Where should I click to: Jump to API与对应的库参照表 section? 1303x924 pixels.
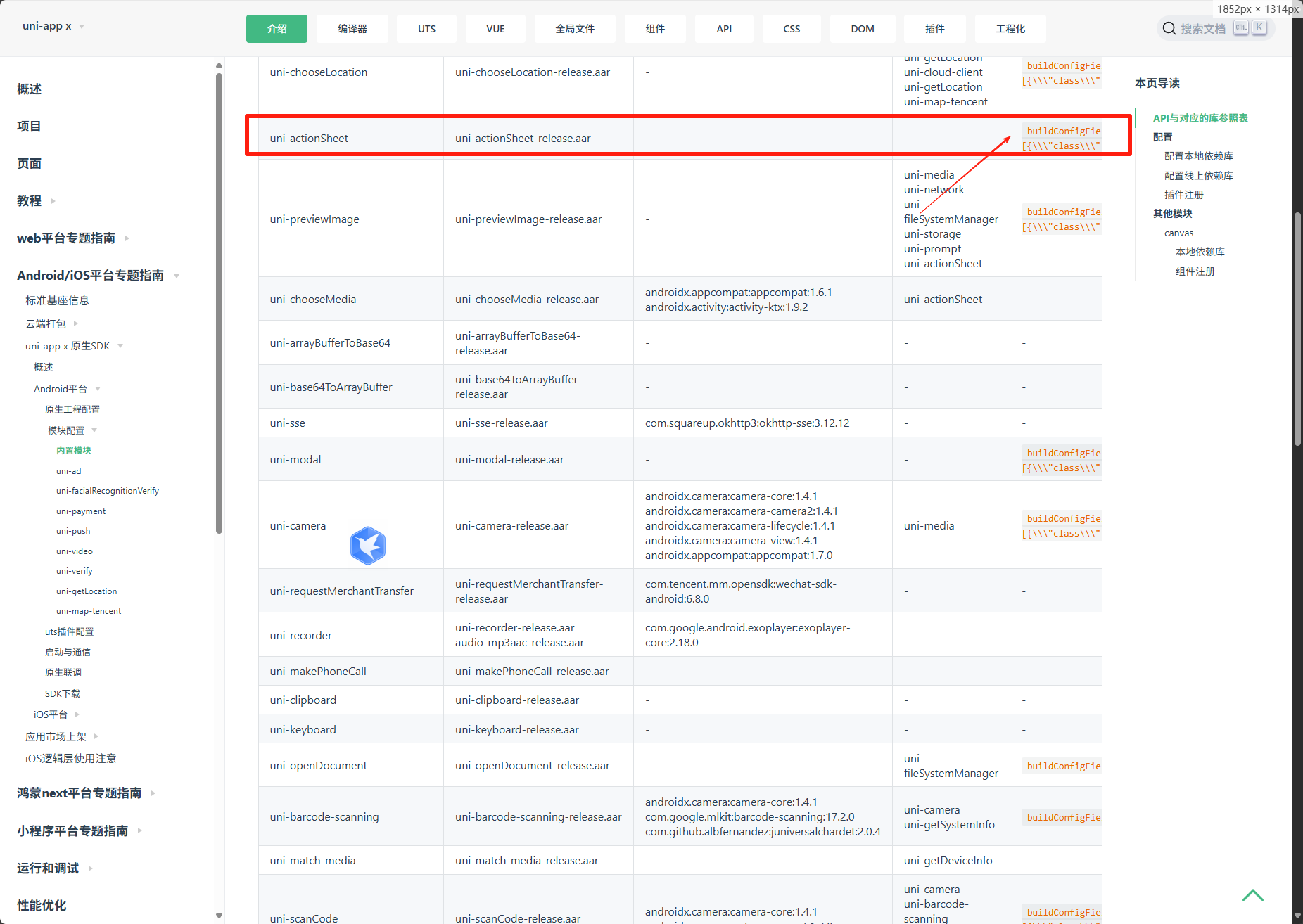coord(1200,118)
